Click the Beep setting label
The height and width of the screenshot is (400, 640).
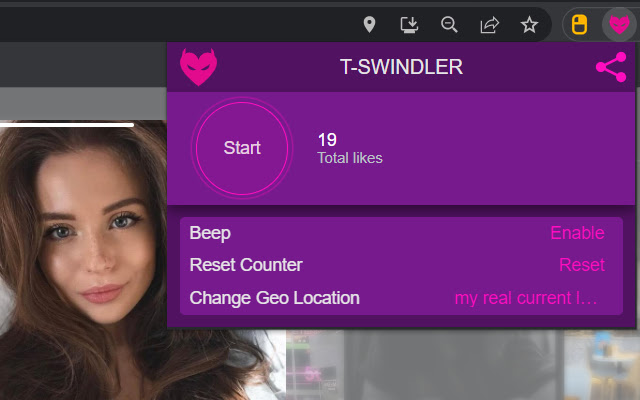coord(210,233)
